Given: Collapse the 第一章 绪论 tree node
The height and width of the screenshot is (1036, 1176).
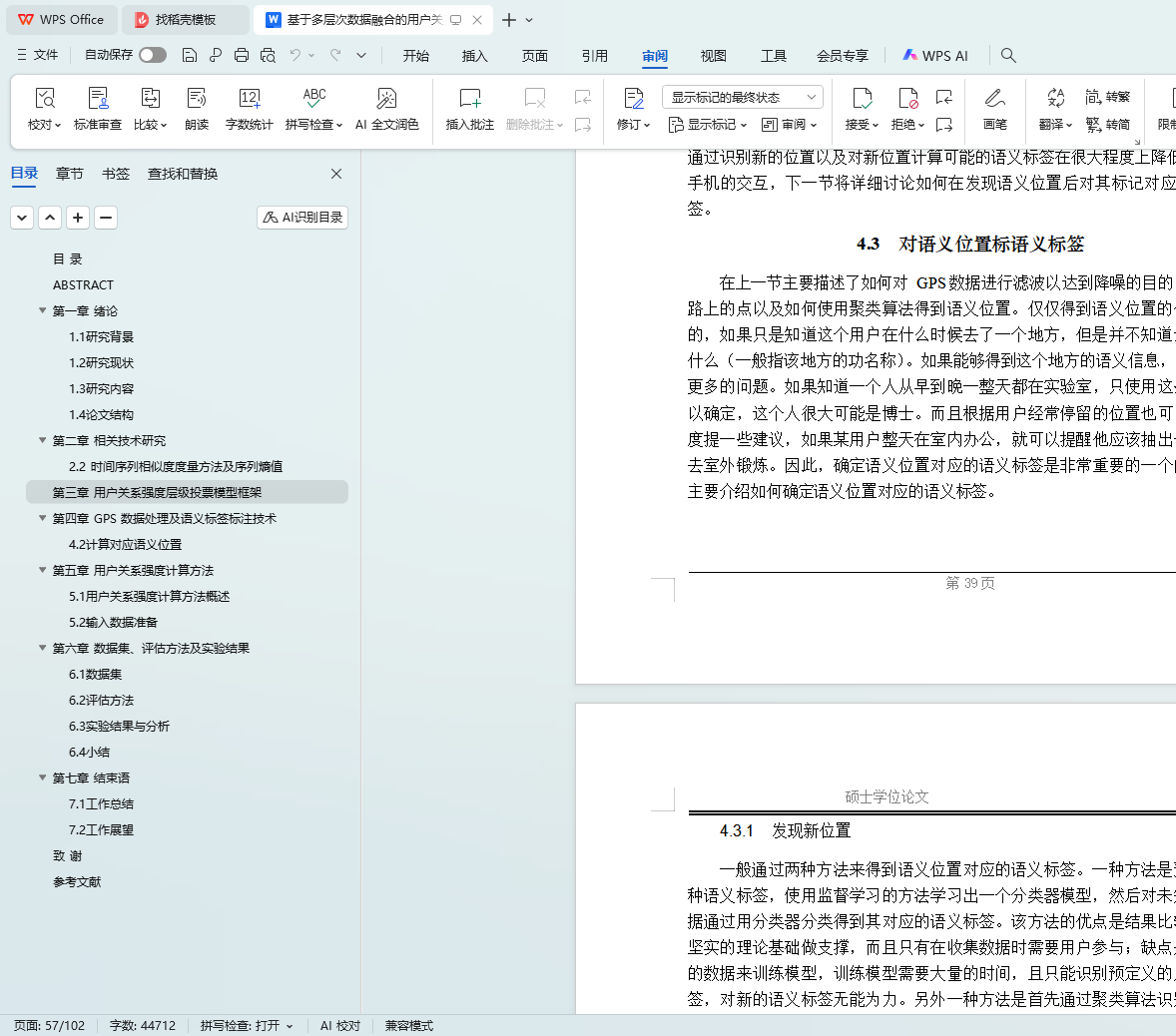Looking at the screenshot, I should [x=42, y=310].
